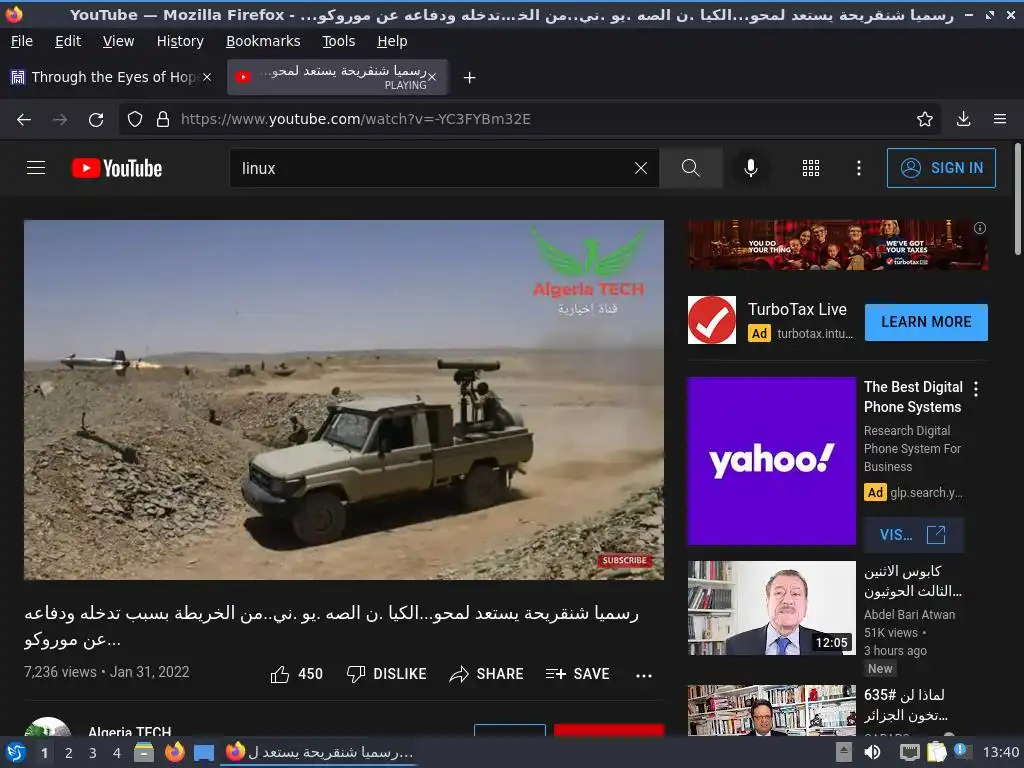Open The Best Digital Phone Systems link
The width and height of the screenshot is (1024, 768).
913,397
